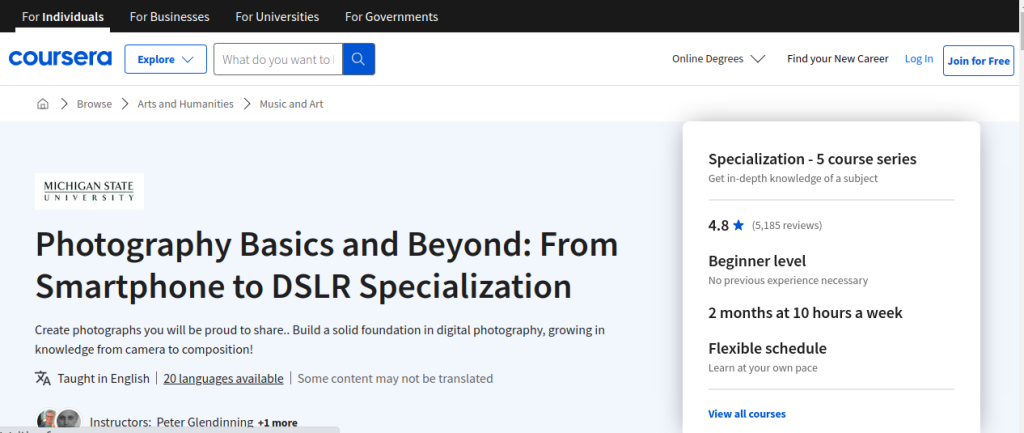Click the 4.8 rating value

click(718, 225)
